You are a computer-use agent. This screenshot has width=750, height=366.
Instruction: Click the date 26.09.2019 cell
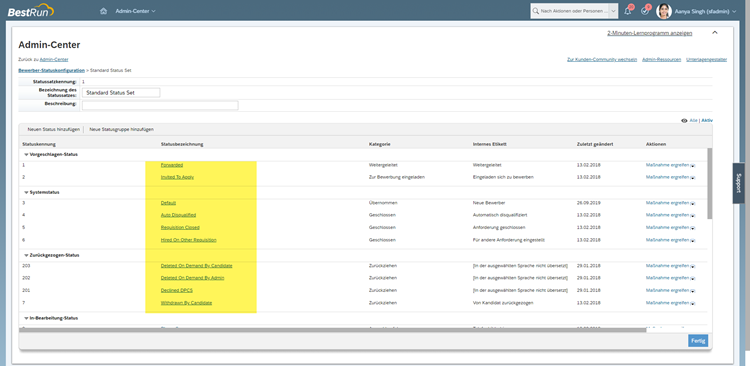589,203
